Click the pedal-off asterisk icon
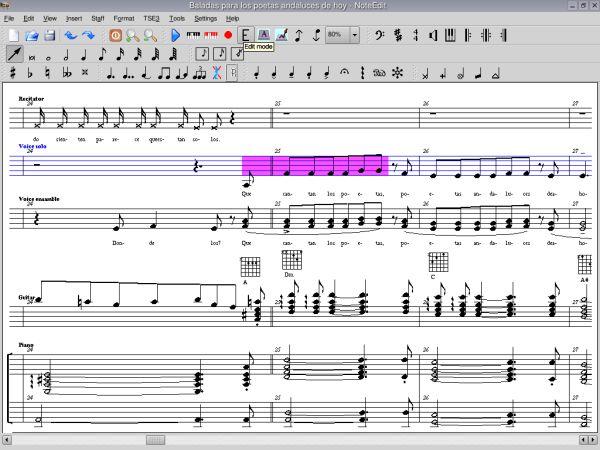 pyautogui.click(x=398, y=73)
